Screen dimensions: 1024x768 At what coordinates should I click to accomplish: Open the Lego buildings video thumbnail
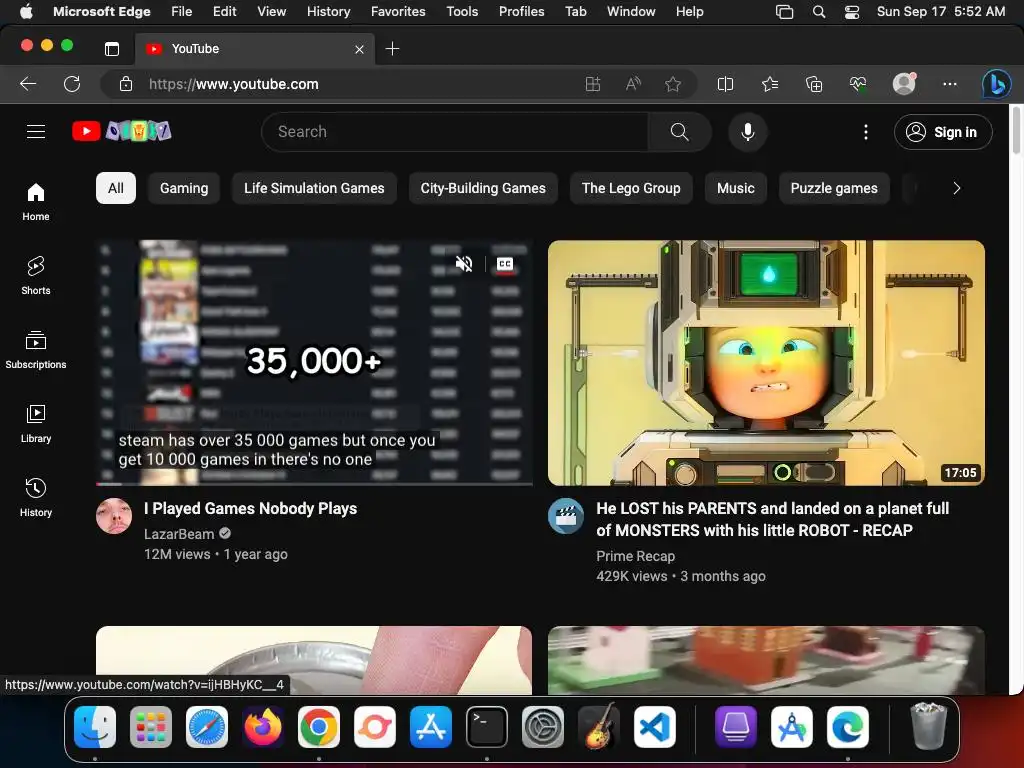coord(766,660)
